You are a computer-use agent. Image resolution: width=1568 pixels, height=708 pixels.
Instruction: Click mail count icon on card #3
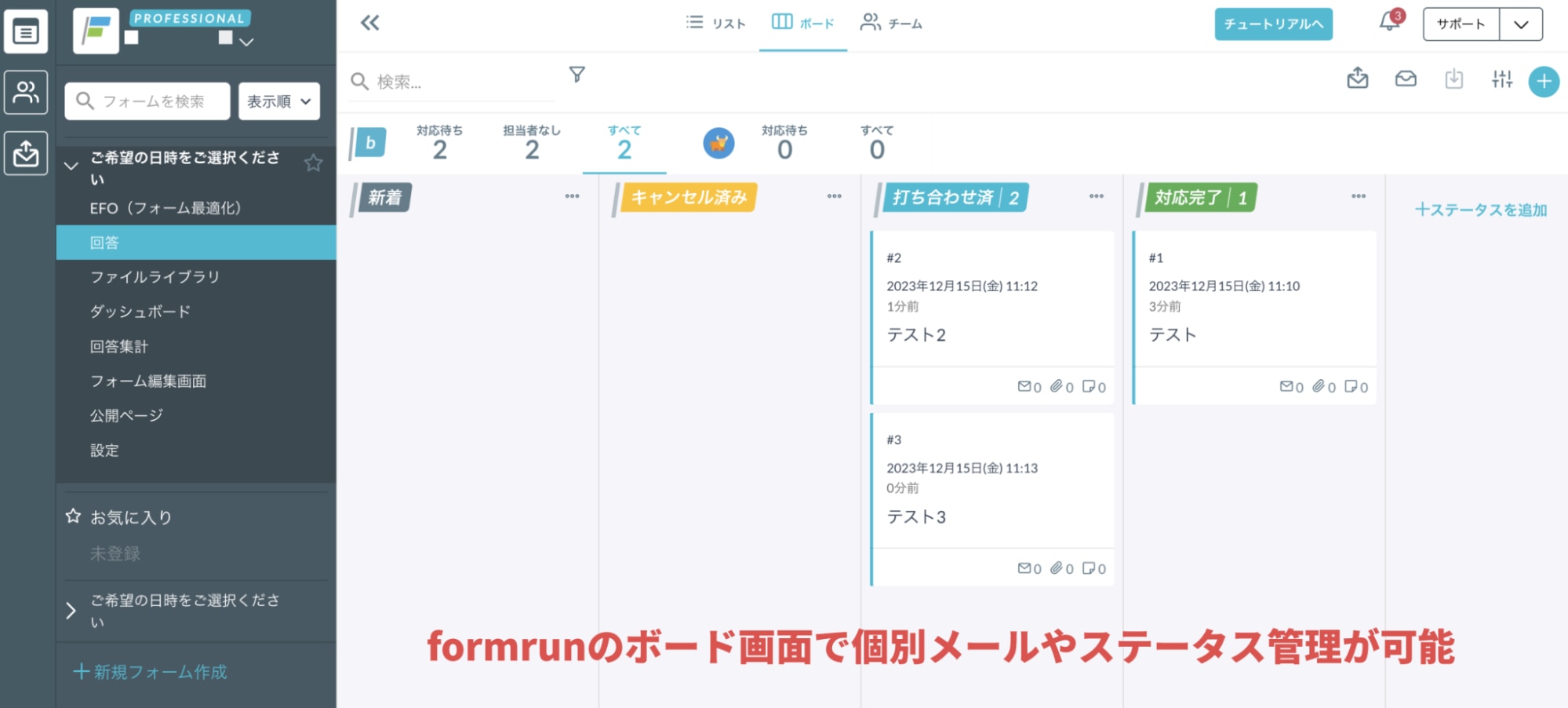[1024, 567]
